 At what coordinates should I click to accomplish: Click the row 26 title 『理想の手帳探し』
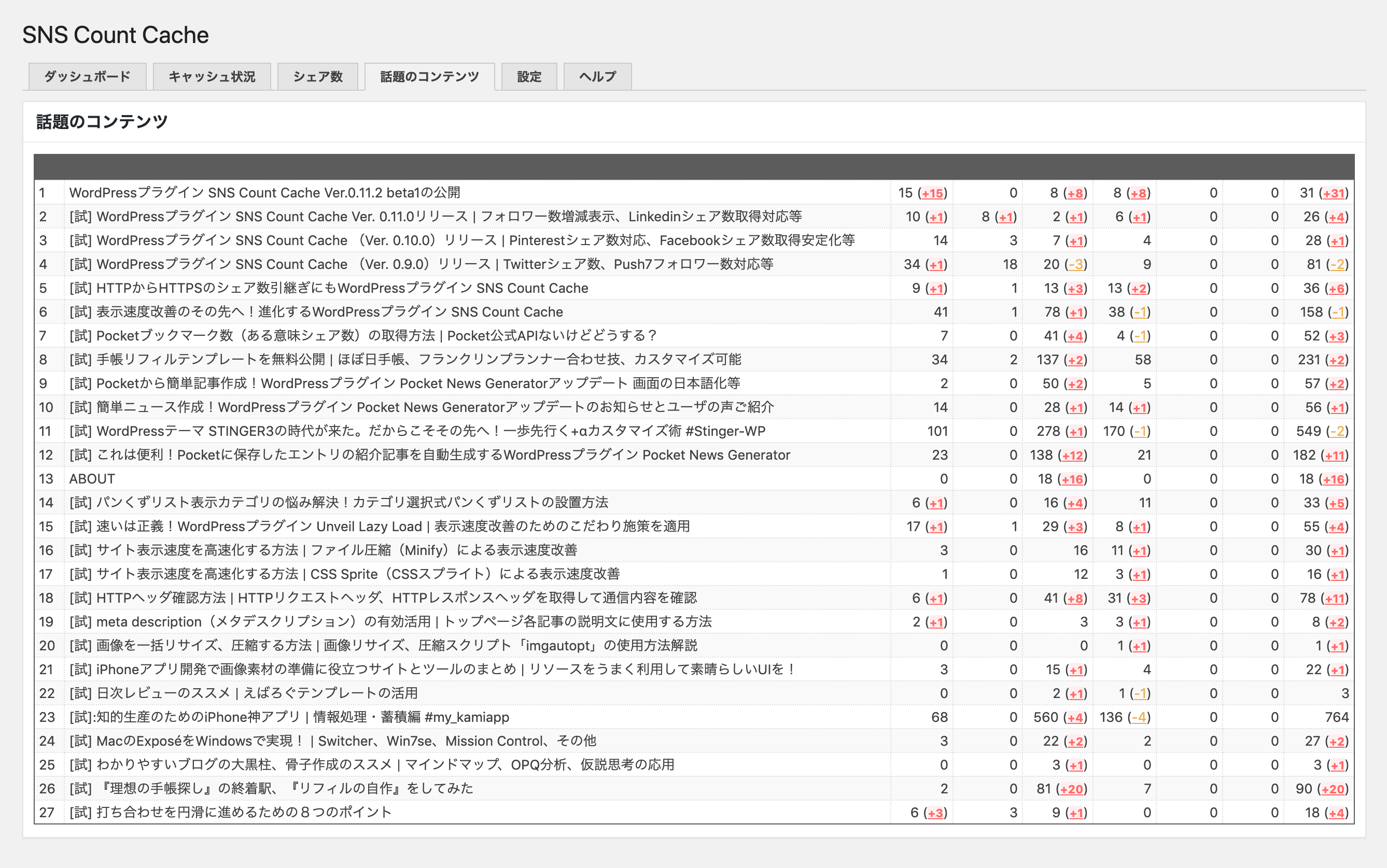tap(271, 788)
